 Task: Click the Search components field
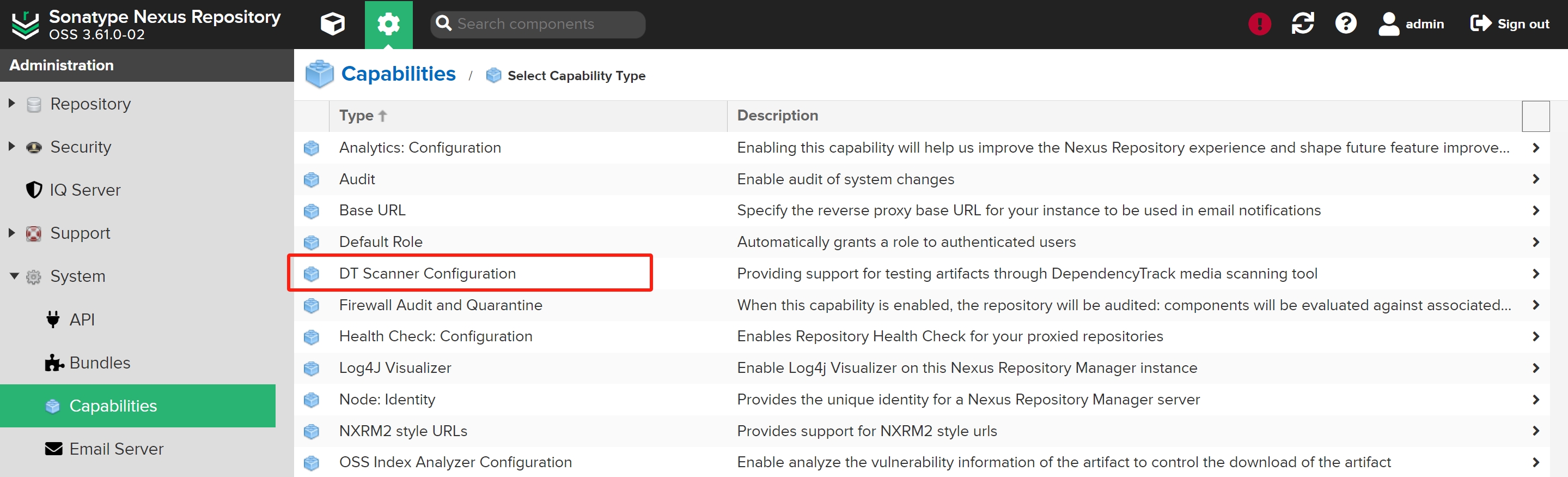pyautogui.click(x=545, y=25)
